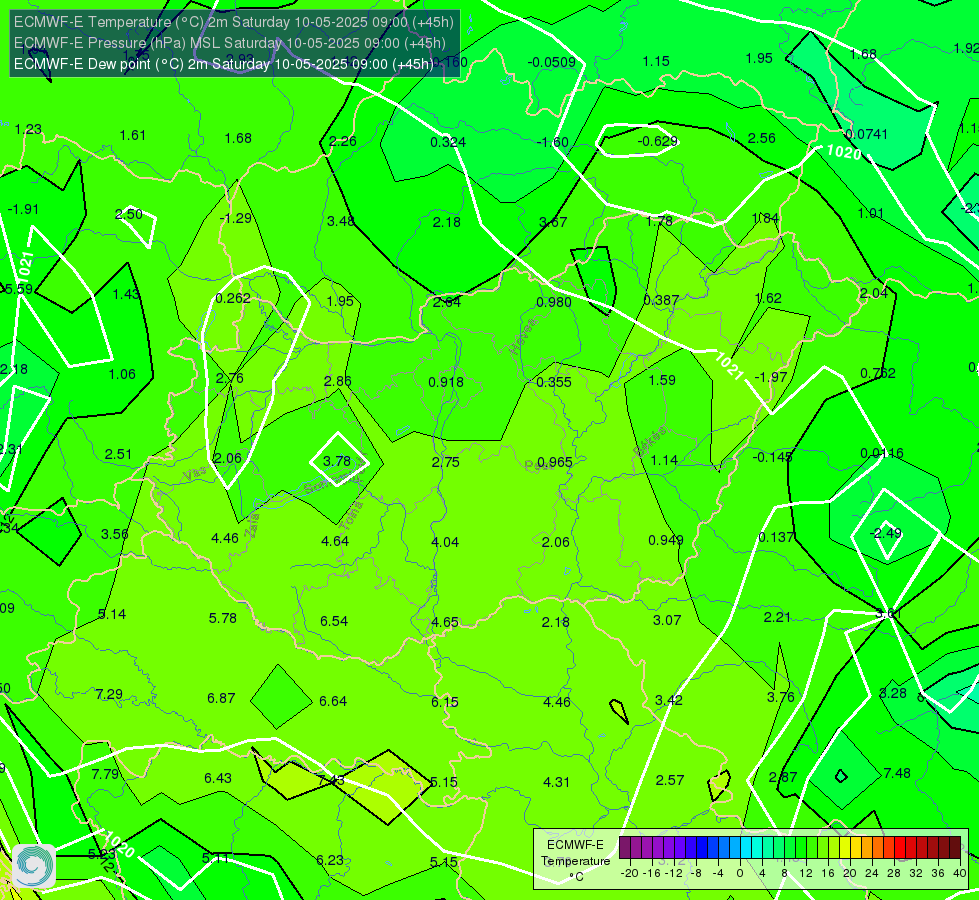Click the dew point value 4.64
The height and width of the screenshot is (900, 979).
(x=335, y=541)
